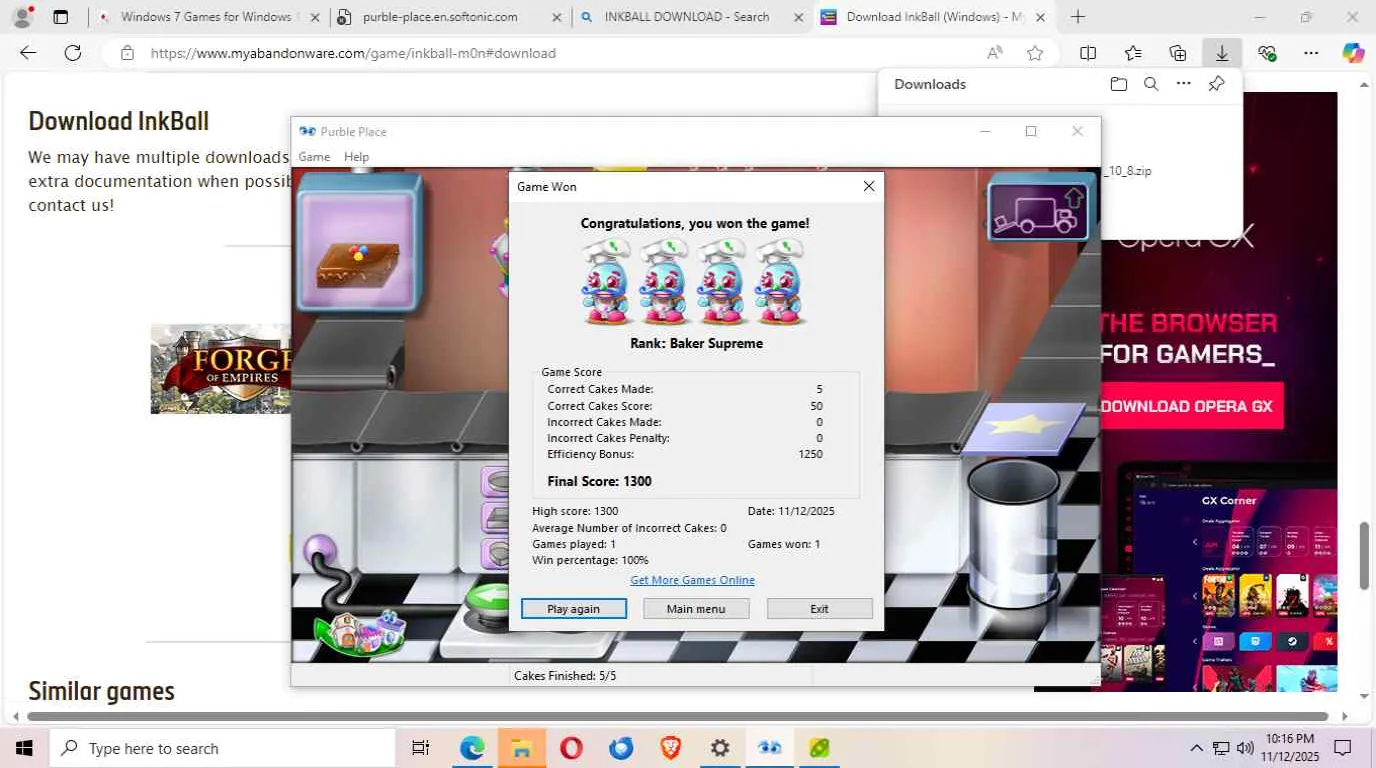Open the Collections icon in Edge toolbar
This screenshot has width=1376, height=768.
pos(1178,53)
